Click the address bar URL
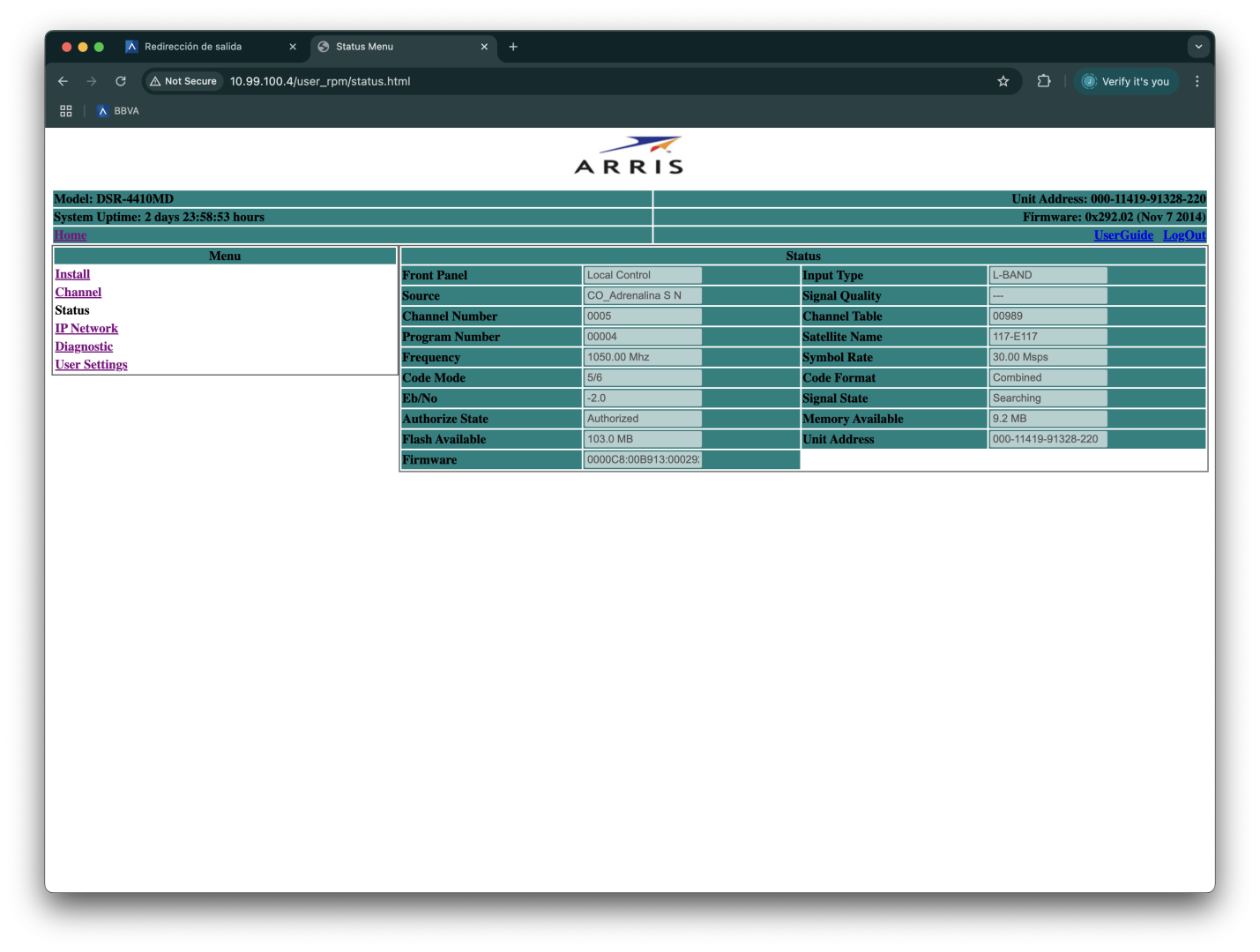Image resolution: width=1260 pixels, height=952 pixels. tap(320, 81)
